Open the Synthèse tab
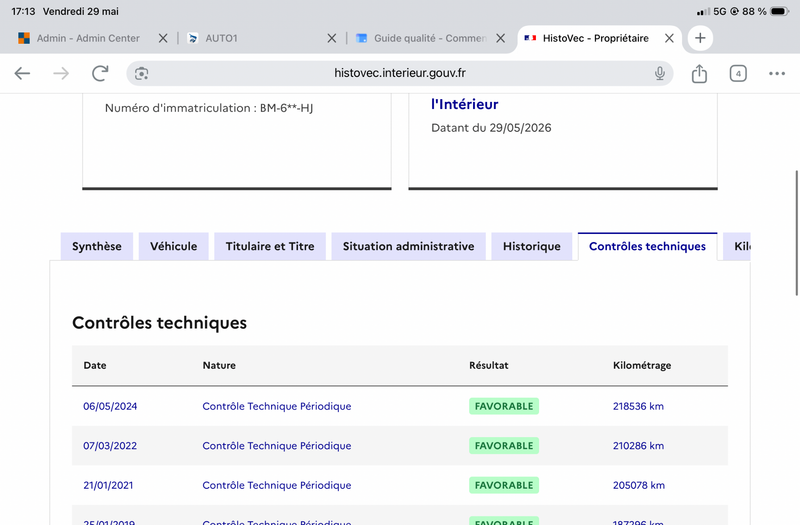800x525 pixels. pos(97,246)
